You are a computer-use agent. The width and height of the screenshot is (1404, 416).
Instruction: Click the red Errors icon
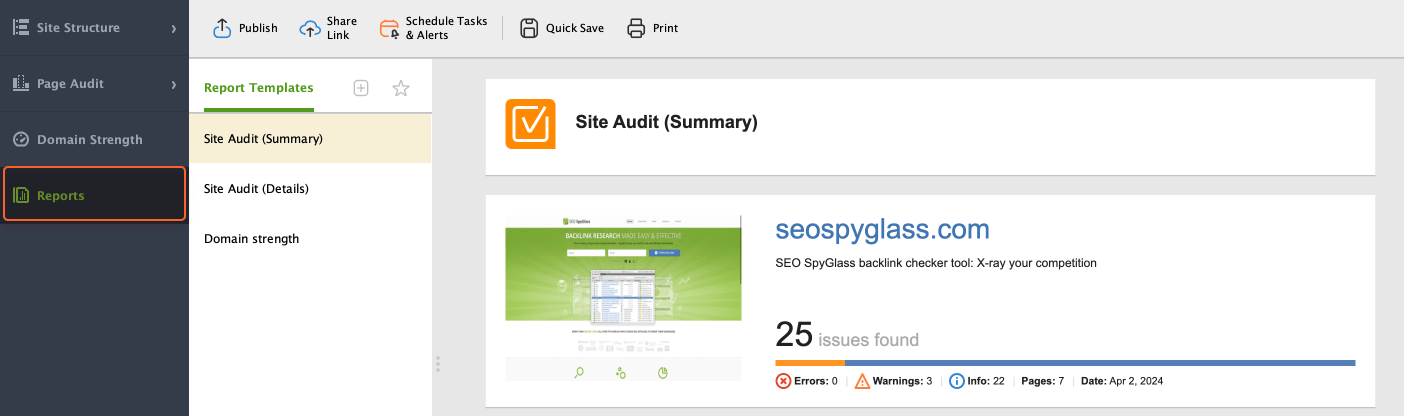click(x=784, y=381)
